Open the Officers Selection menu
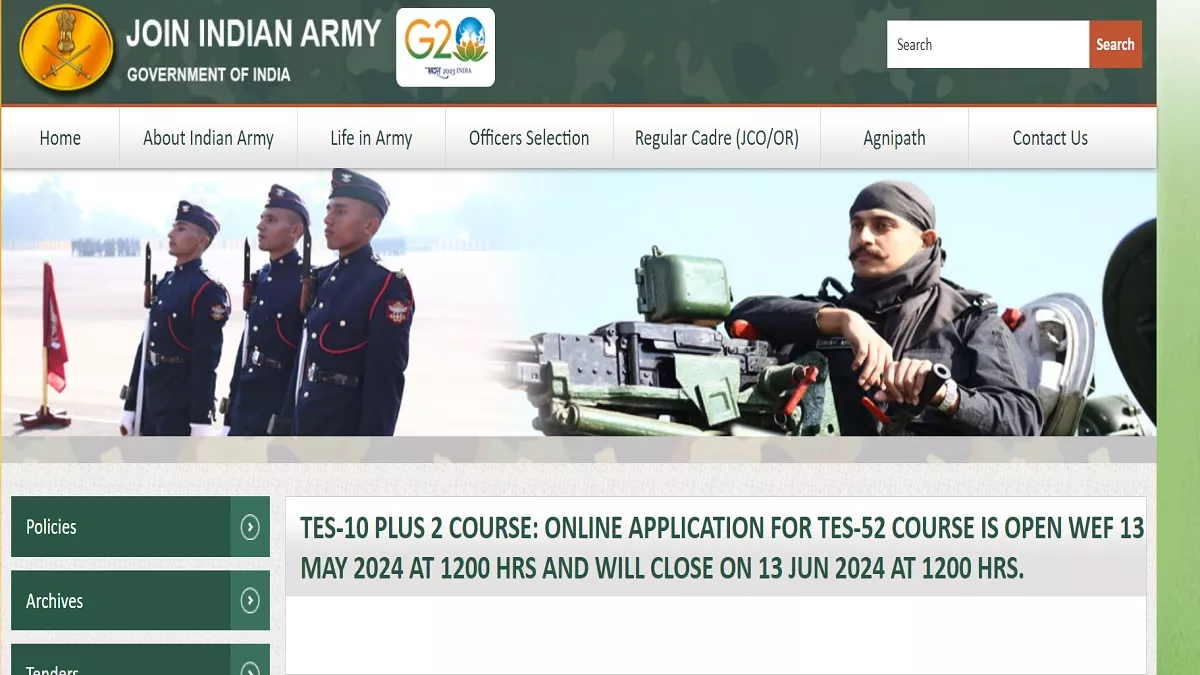1200x675 pixels. click(529, 138)
